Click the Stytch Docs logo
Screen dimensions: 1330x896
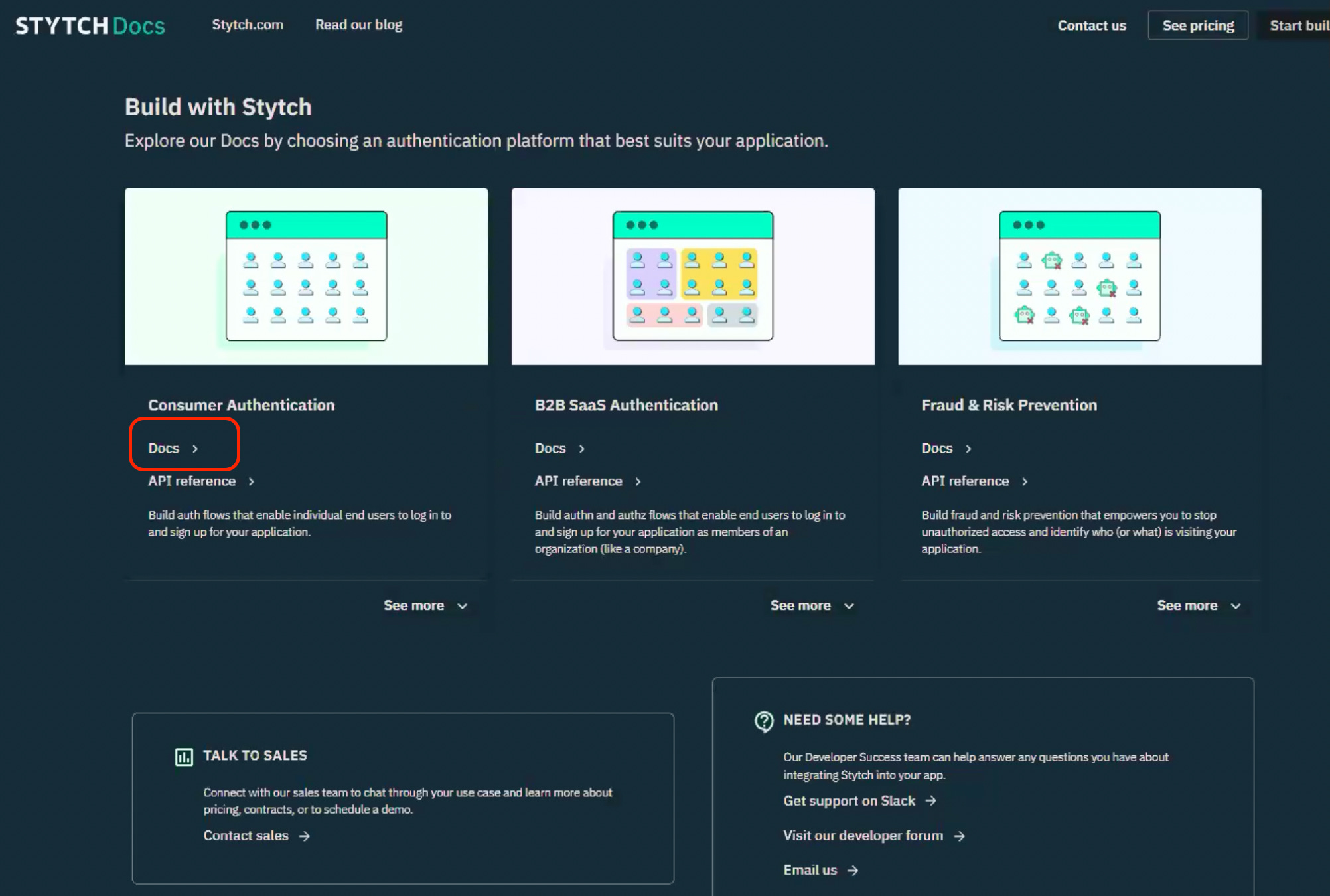click(90, 25)
